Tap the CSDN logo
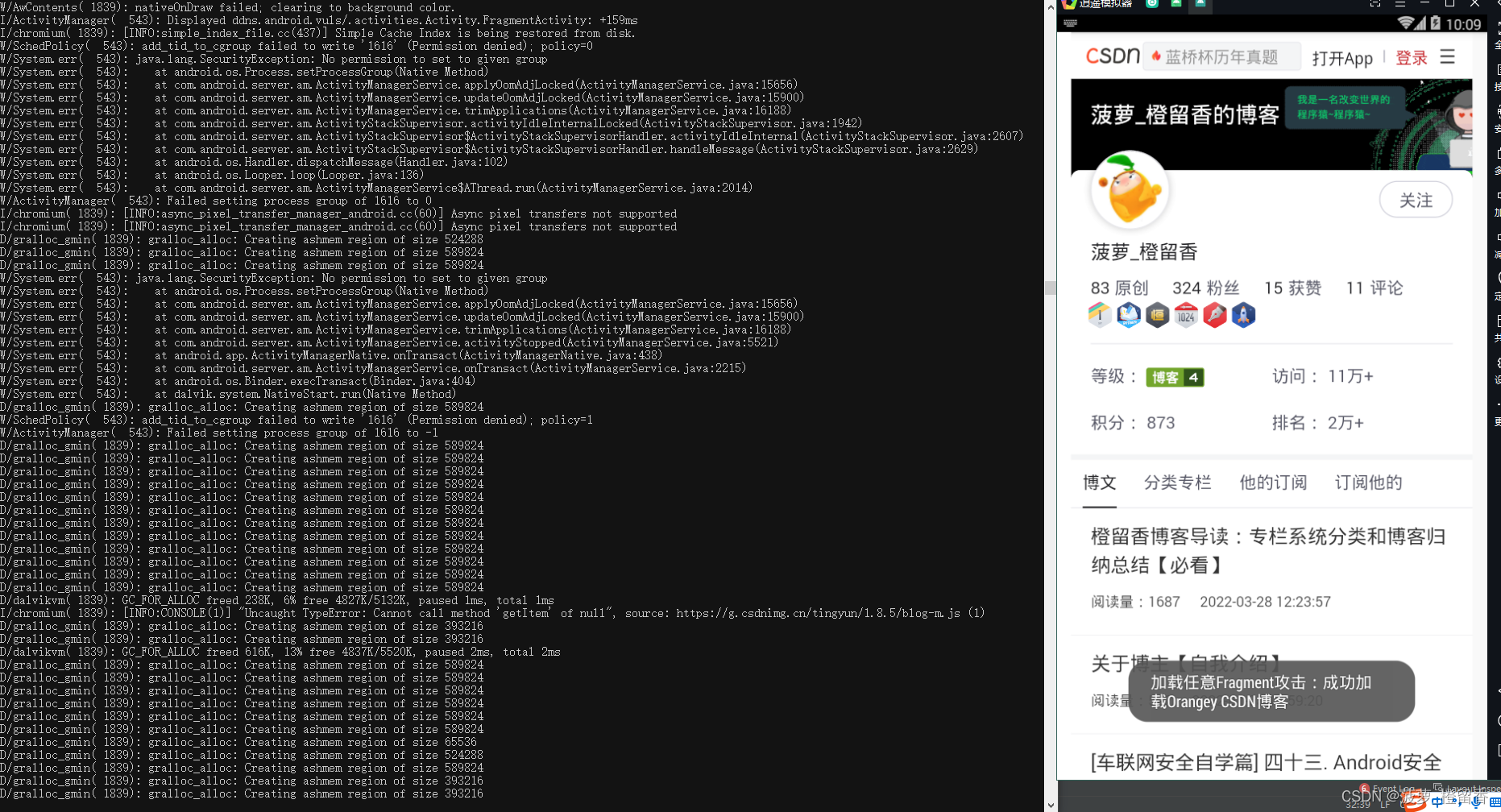The width and height of the screenshot is (1501, 812). click(x=1113, y=56)
